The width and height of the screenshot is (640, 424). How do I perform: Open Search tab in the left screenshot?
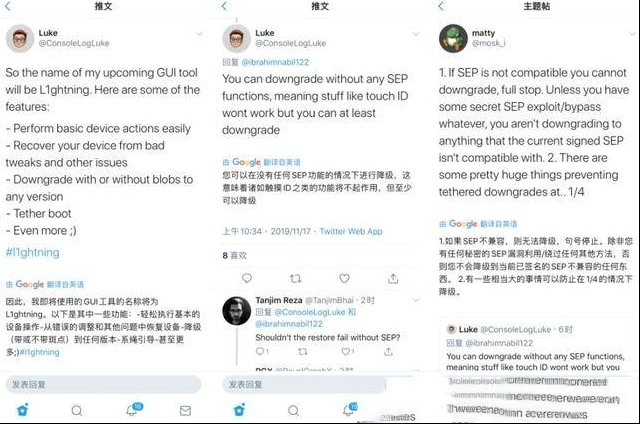(77, 410)
